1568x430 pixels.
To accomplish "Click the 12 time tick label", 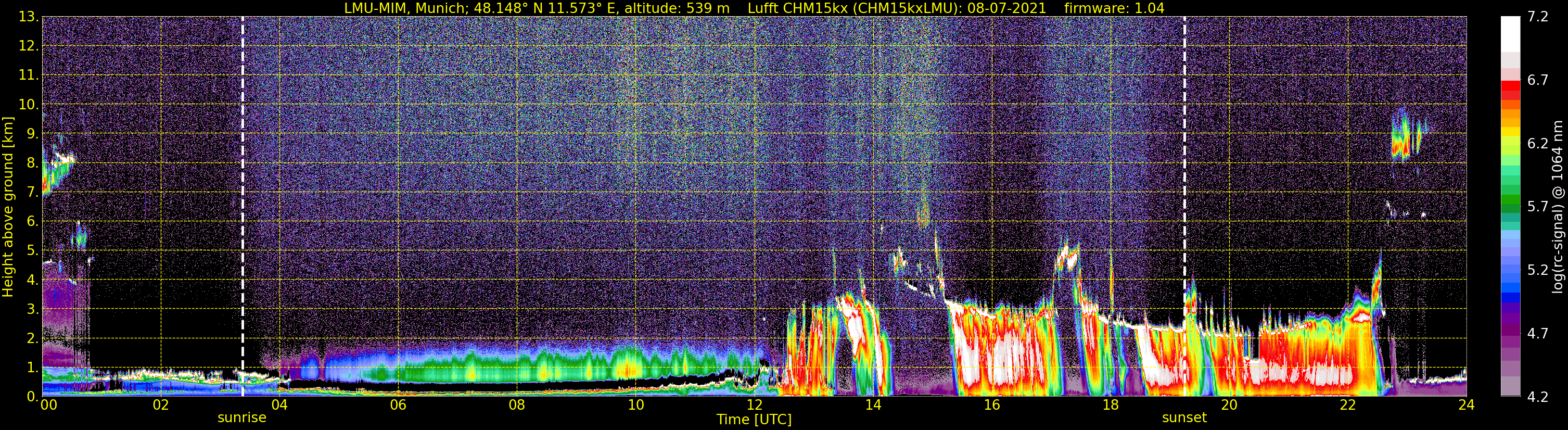I will (x=754, y=405).
